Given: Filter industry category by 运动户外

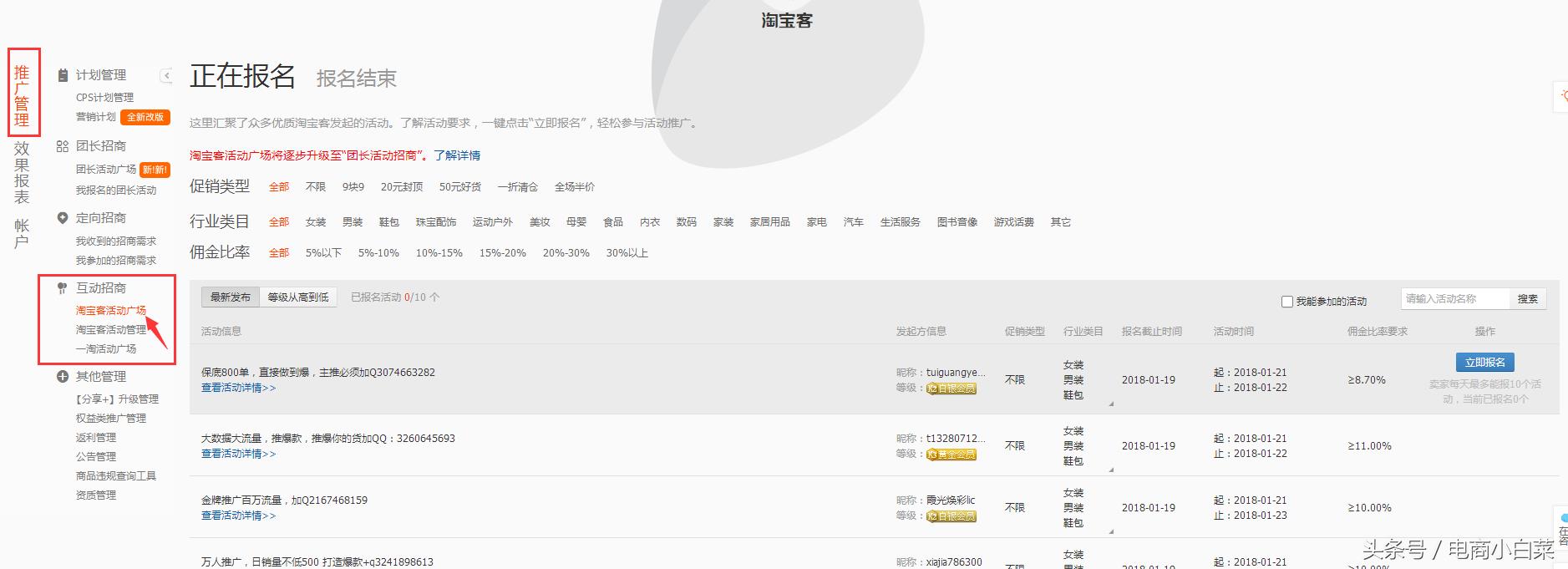Looking at the screenshot, I should (493, 222).
